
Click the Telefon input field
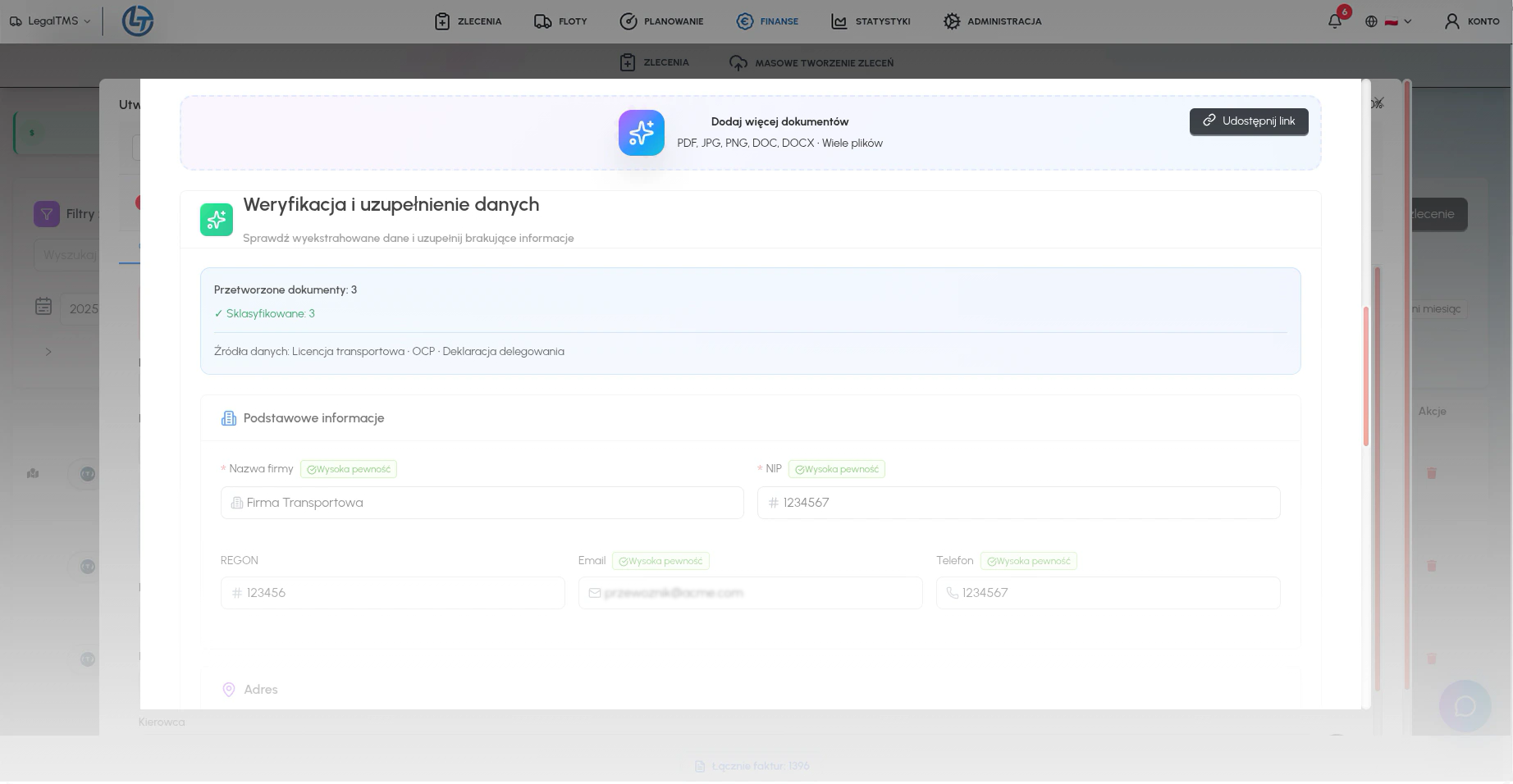click(1108, 593)
